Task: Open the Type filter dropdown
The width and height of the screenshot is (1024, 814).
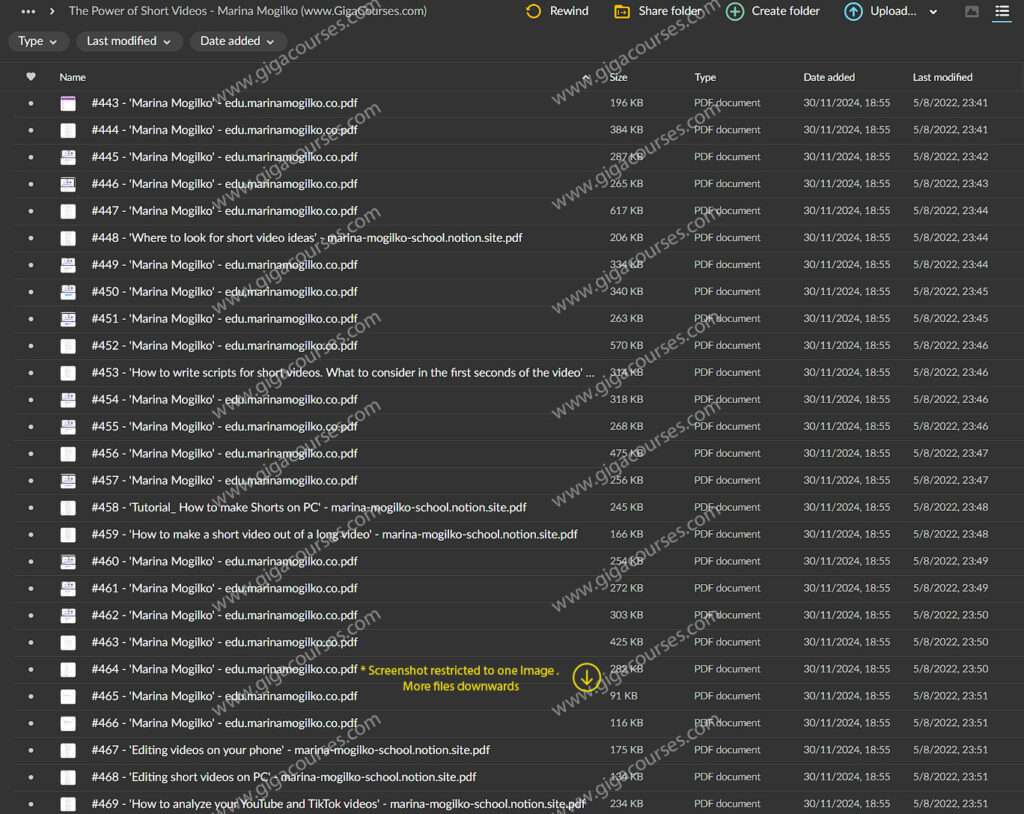Action: pyautogui.click(x=39, y=41)
